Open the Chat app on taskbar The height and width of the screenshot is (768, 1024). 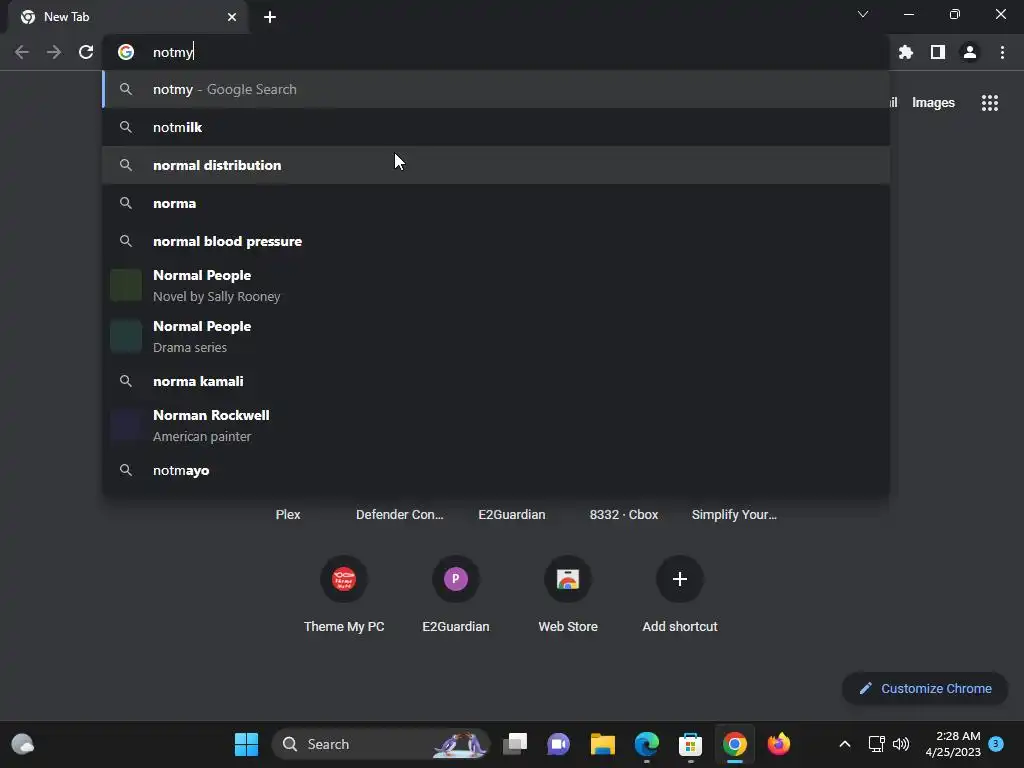click(558, 744)
